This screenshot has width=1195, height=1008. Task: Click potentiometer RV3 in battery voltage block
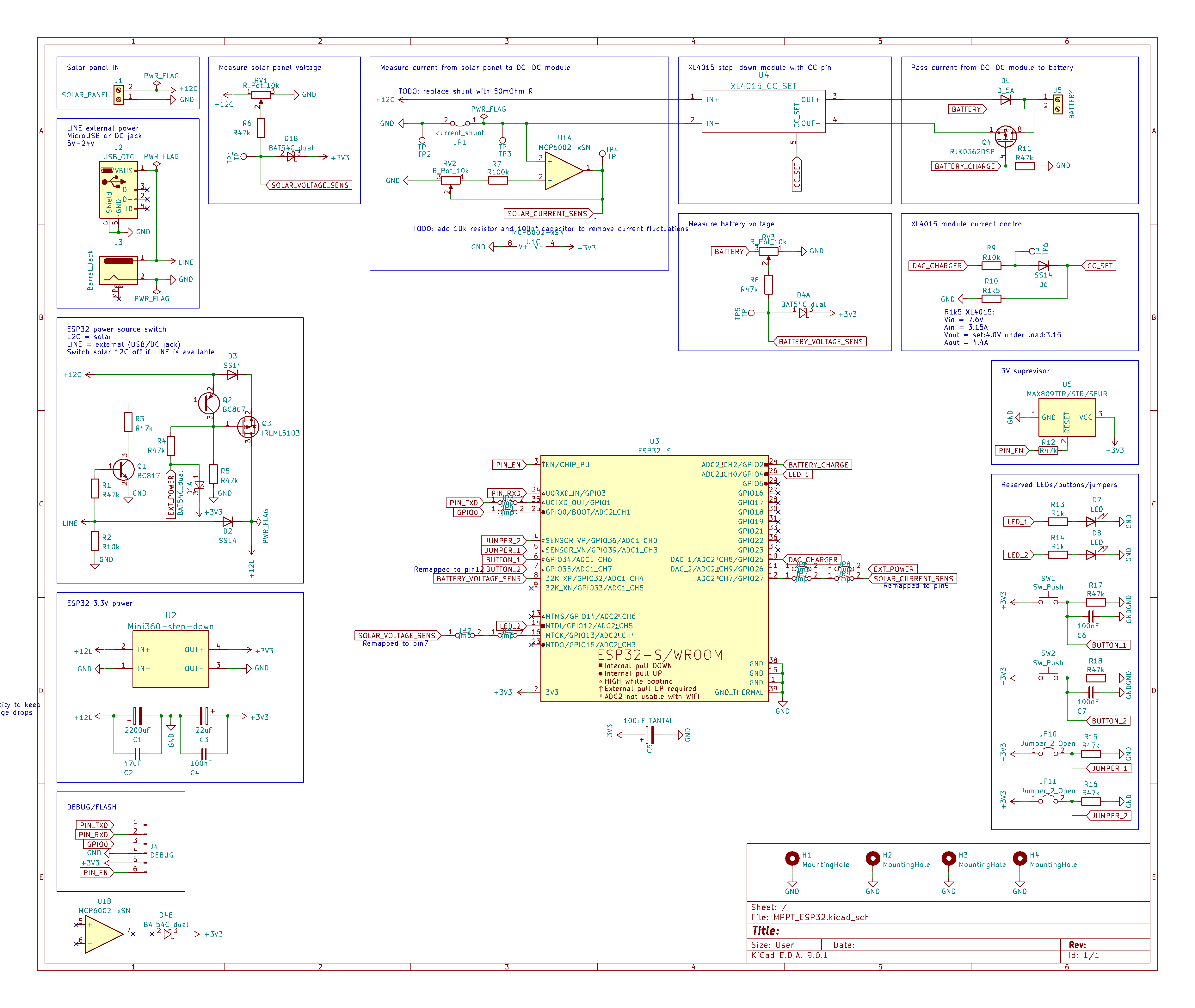(768, 253)
